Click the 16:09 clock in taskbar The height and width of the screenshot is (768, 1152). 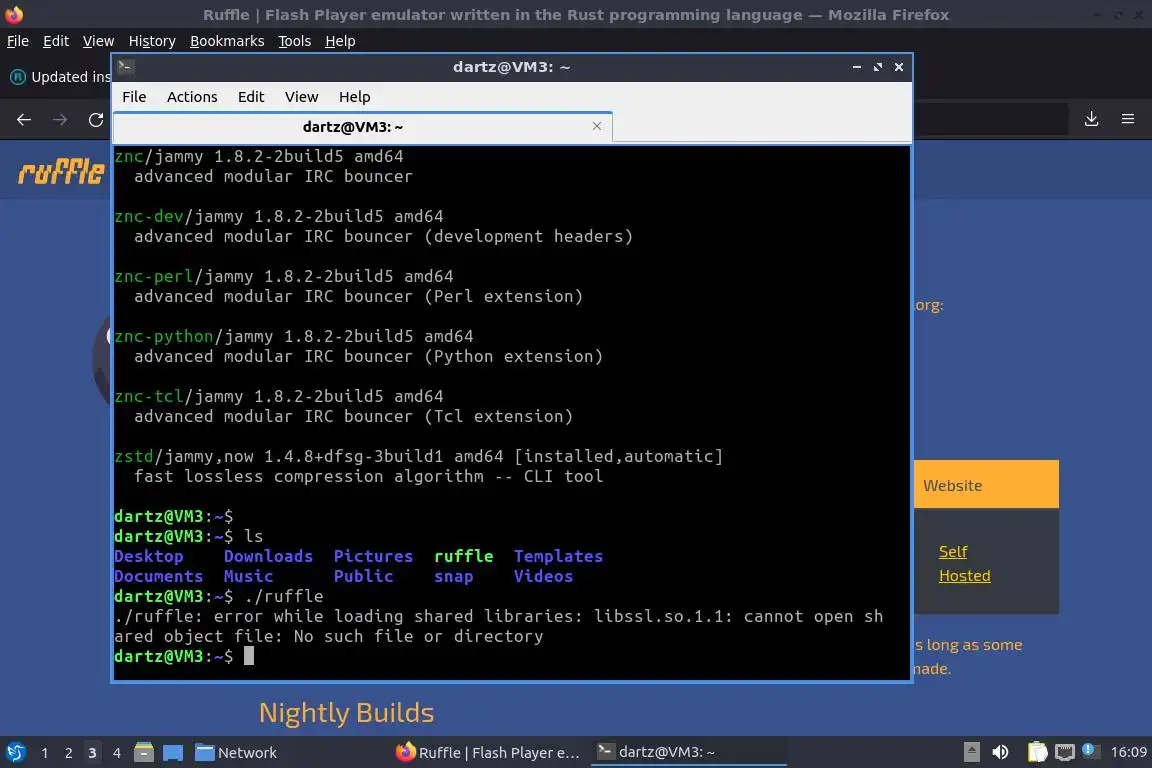click(x=1128, y=752)
